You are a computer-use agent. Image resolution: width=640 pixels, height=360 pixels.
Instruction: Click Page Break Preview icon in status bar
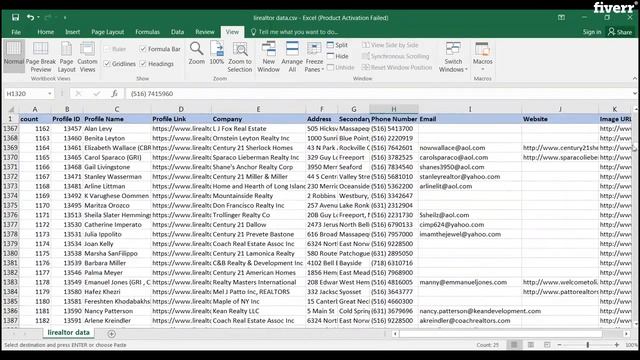tap(547, 345)
